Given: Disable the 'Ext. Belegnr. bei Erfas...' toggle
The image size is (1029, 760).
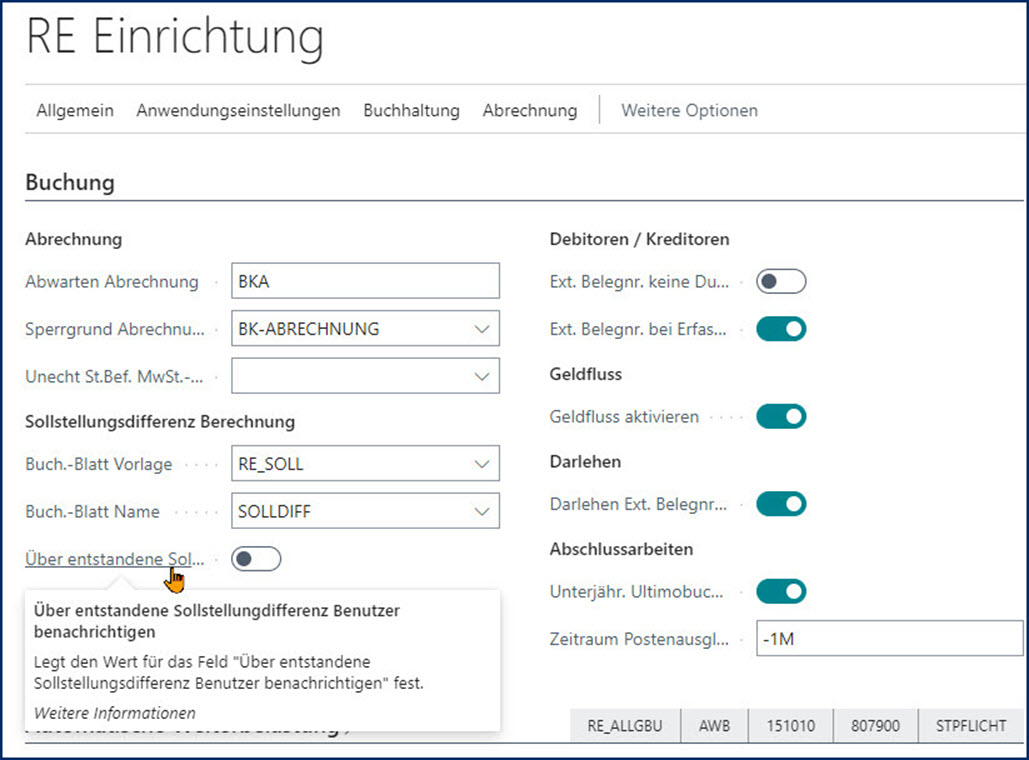Looking at the screenshot, I should click(781, 328).
